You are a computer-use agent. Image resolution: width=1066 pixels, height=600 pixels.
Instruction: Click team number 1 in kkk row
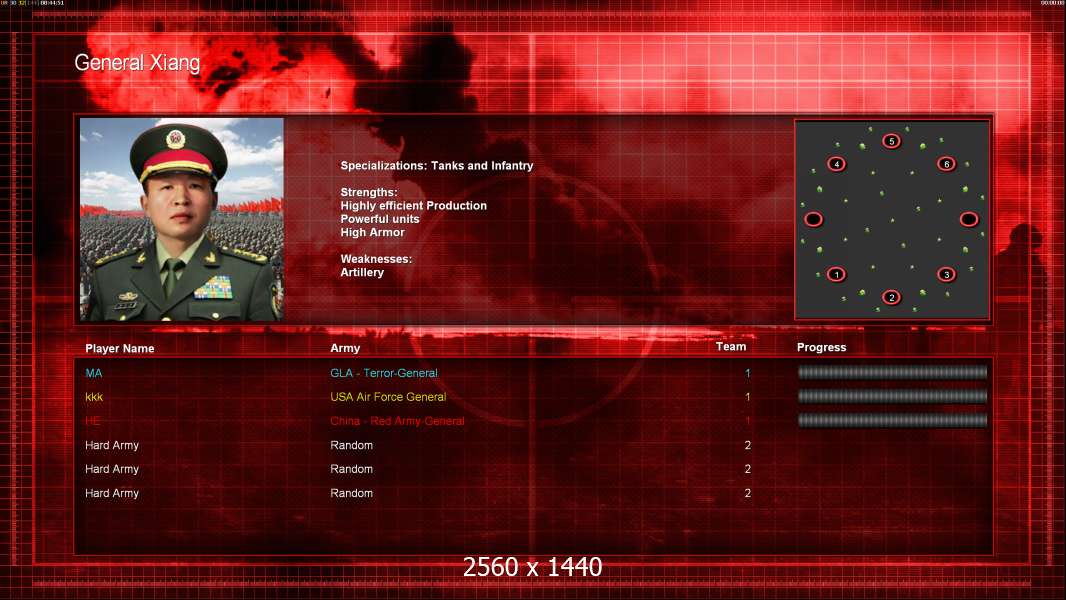[747, 397]
